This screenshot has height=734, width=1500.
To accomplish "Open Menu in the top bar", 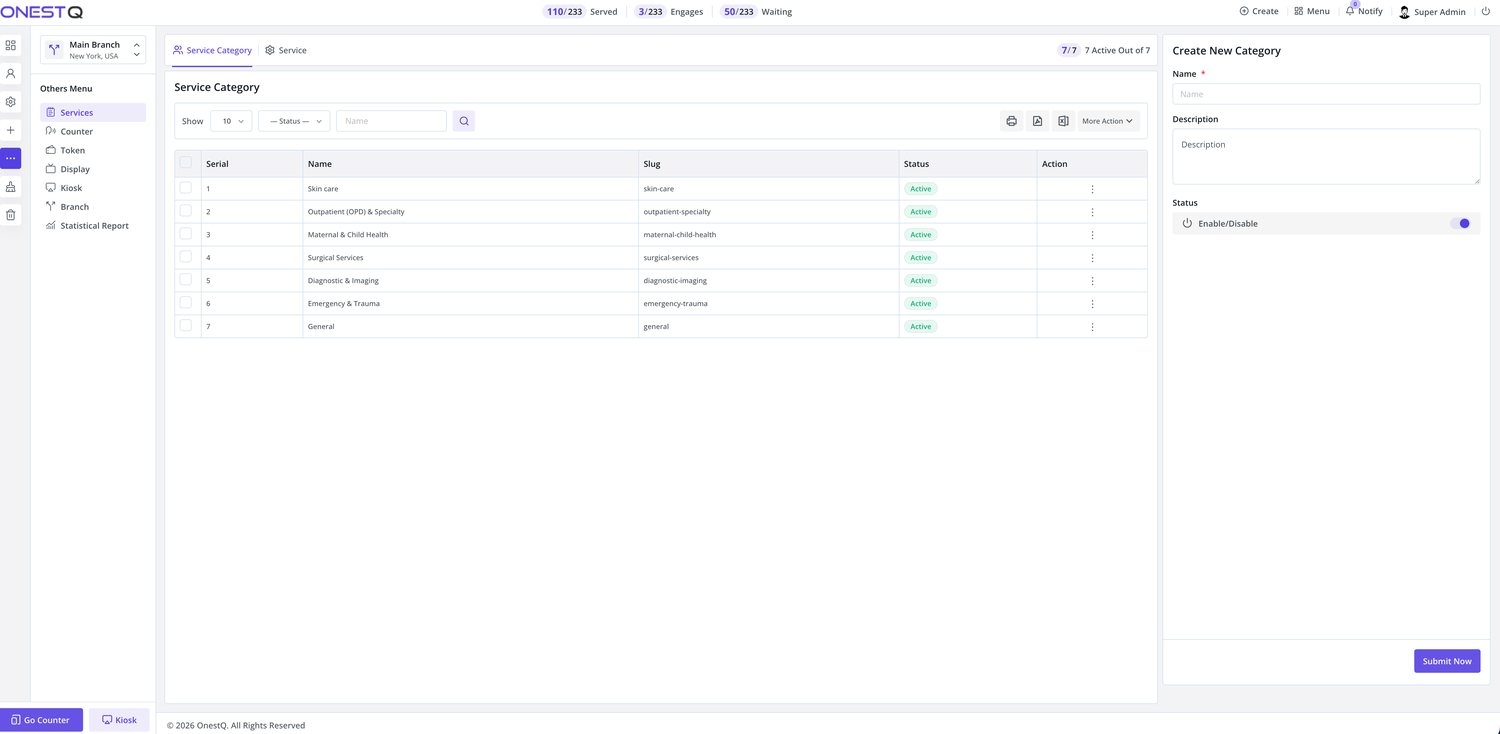I will [x=1312, y=11].
